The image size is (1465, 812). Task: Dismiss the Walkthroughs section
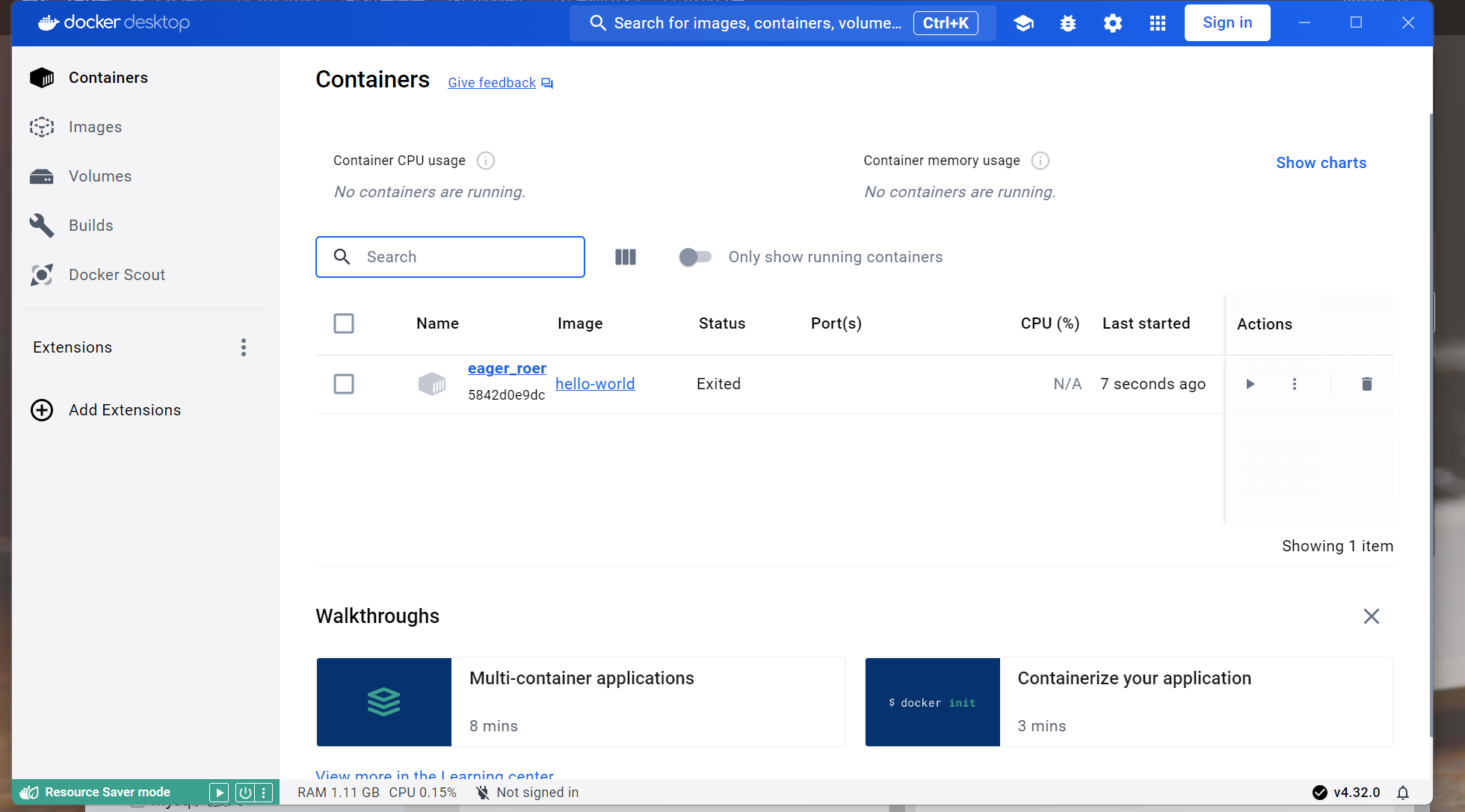point(1372,616)
